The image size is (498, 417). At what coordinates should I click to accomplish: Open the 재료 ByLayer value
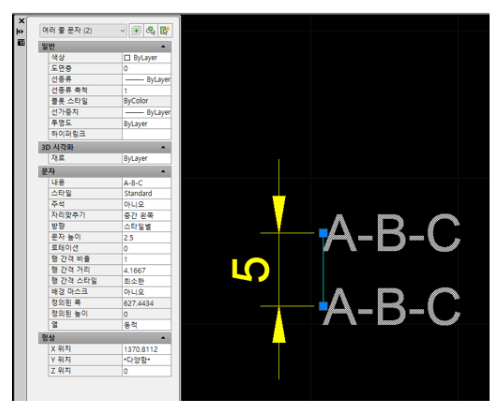(147, 158)
